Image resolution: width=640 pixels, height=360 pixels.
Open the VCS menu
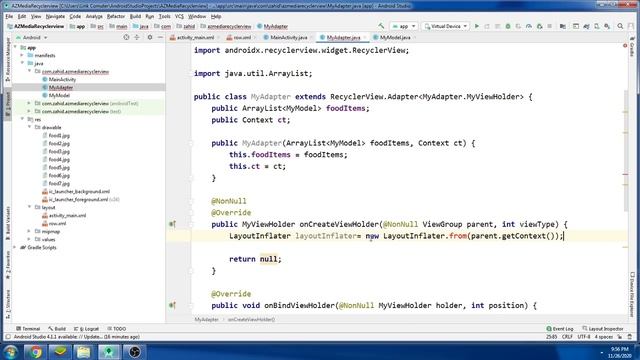tap(179, 16)
